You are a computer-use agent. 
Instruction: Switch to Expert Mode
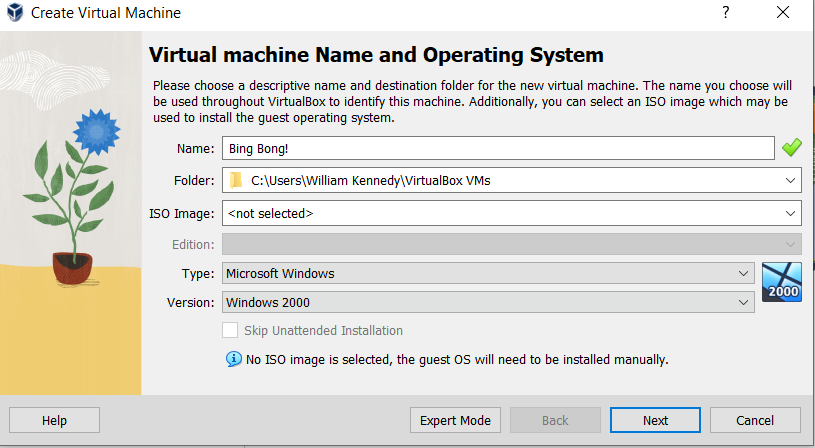[455, 421]
